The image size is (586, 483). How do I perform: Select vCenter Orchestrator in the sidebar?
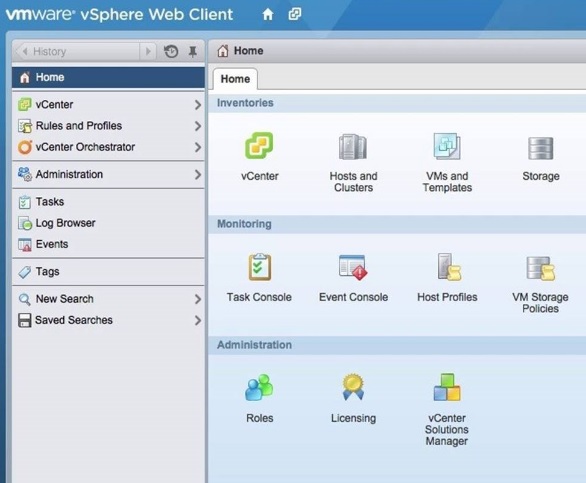coord(108,147)
